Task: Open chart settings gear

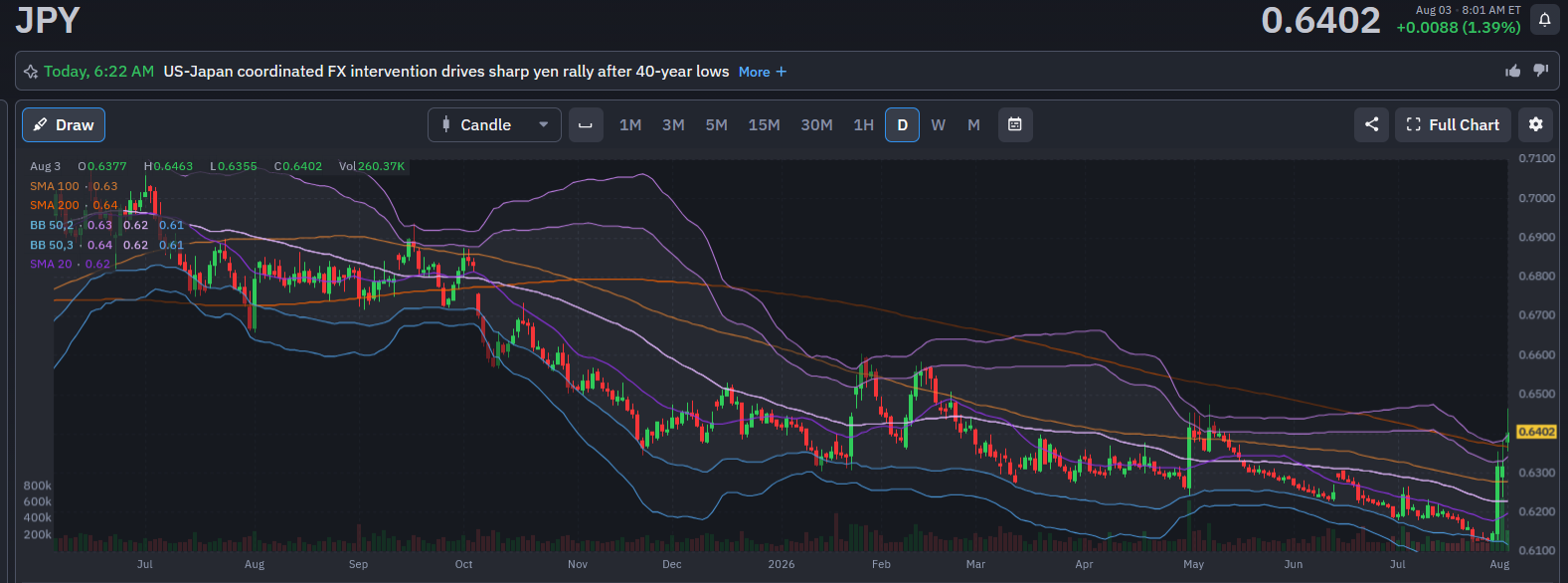Action: [x=1536, y=124]
